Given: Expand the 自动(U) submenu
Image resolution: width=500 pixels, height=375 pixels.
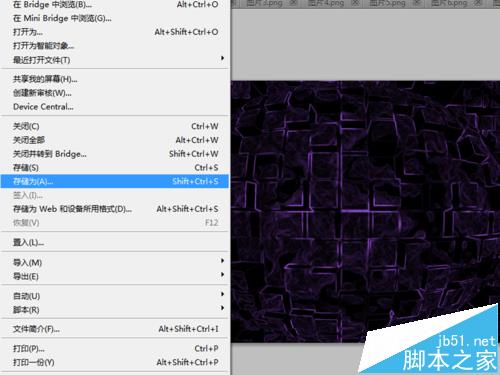Looking at the screenshot, I should click(x=115, y=296).
